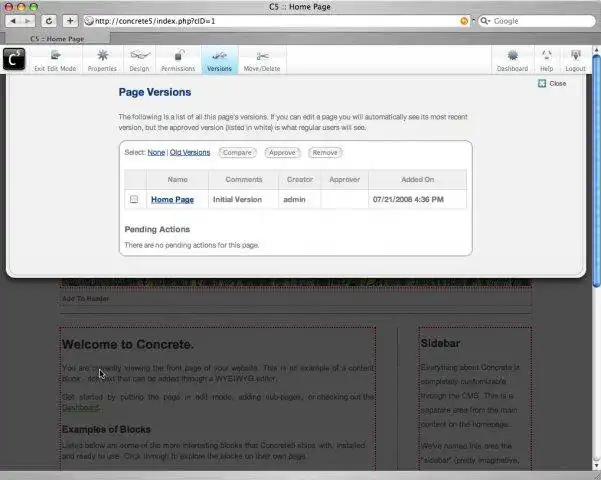601x480 pixels.
Task: Click the orange RSS icon in address bar
Action: pos(464,21)
